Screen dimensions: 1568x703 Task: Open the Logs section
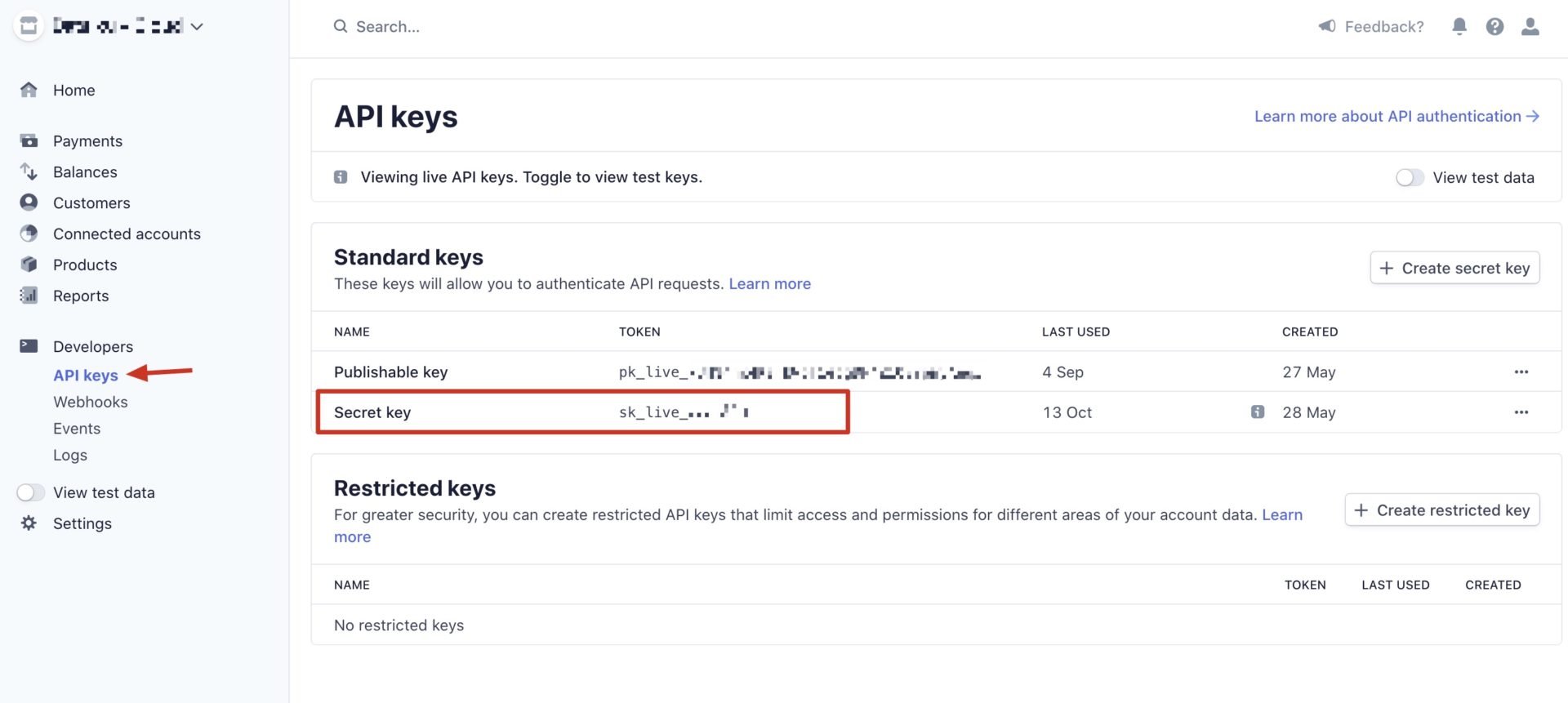point(69,455)
